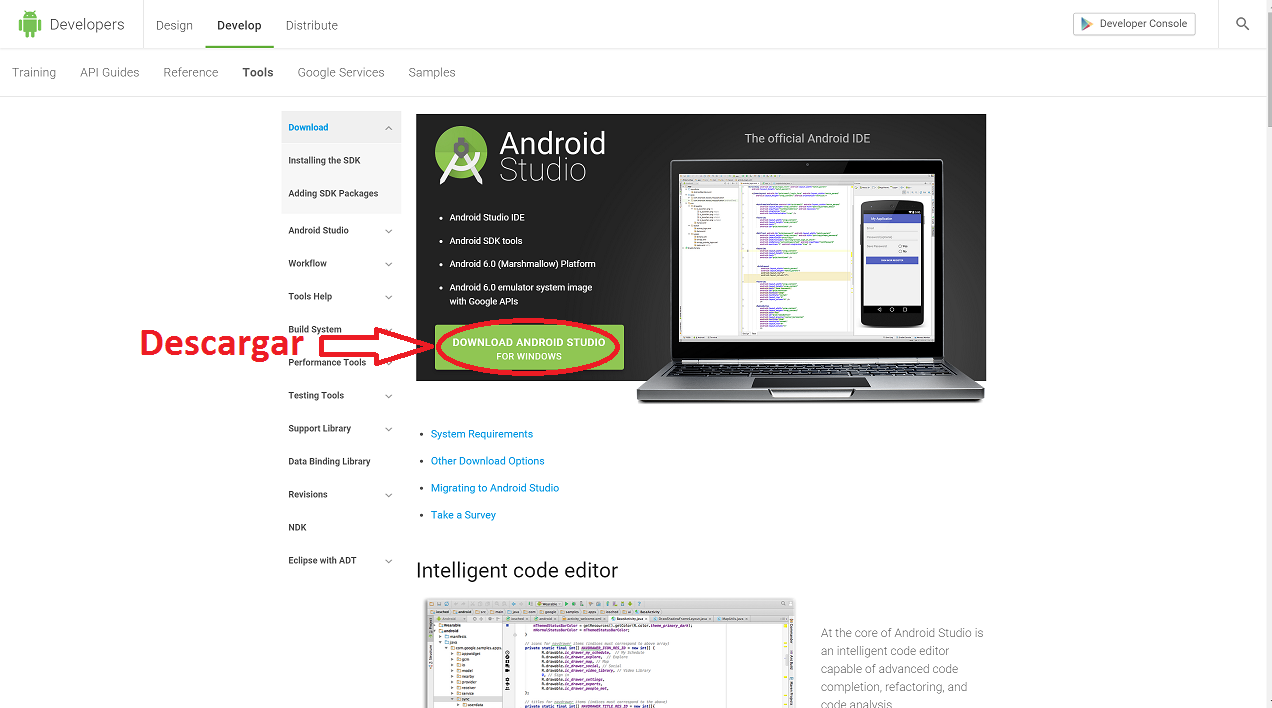Expand Eclipse with ADT section
The image size is (1272, 708).
388,561
